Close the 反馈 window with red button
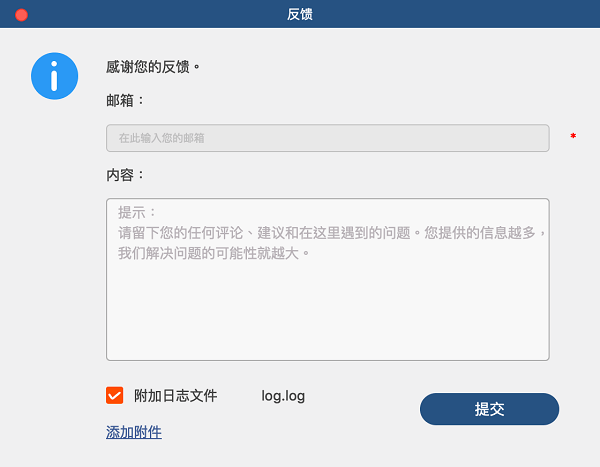 pos(21,15)
